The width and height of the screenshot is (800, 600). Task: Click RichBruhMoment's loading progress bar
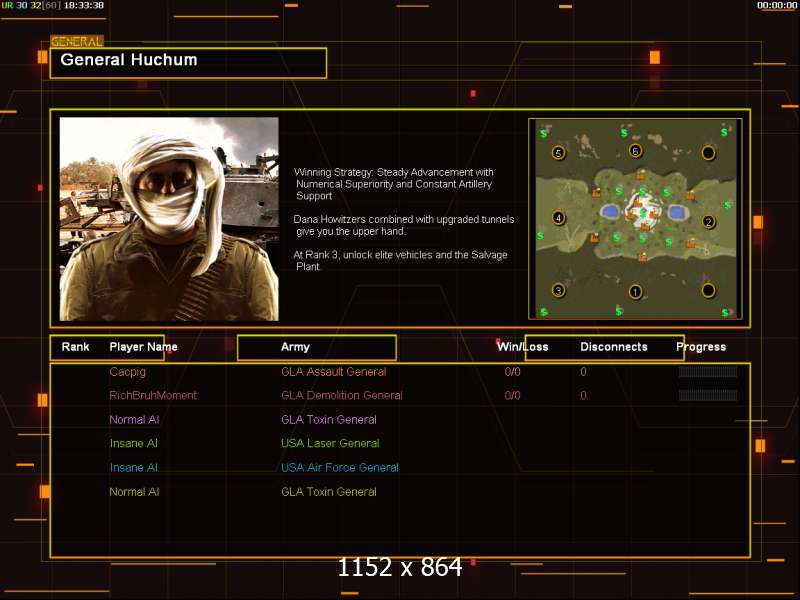point(708,395)
